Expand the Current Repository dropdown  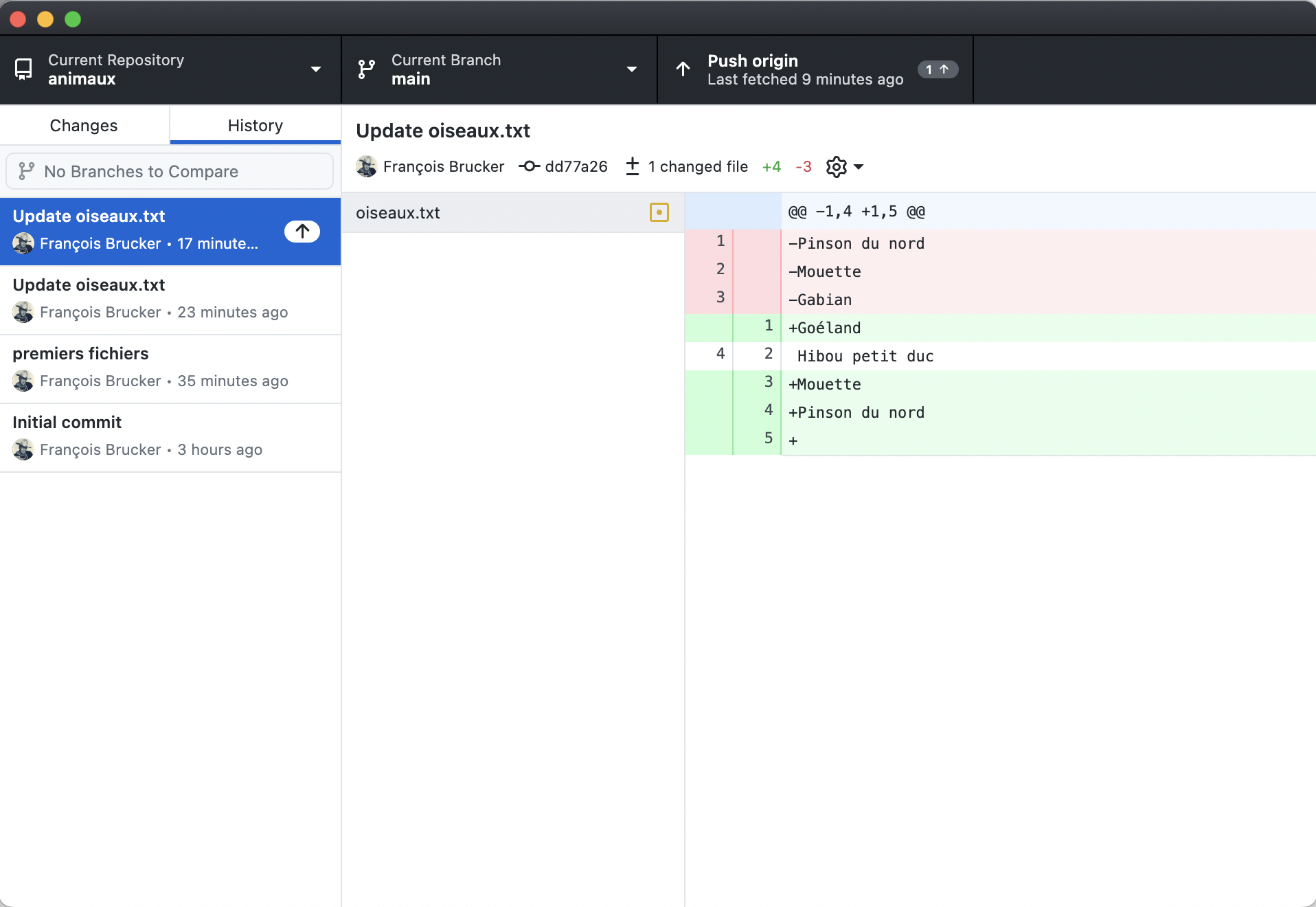316,69
